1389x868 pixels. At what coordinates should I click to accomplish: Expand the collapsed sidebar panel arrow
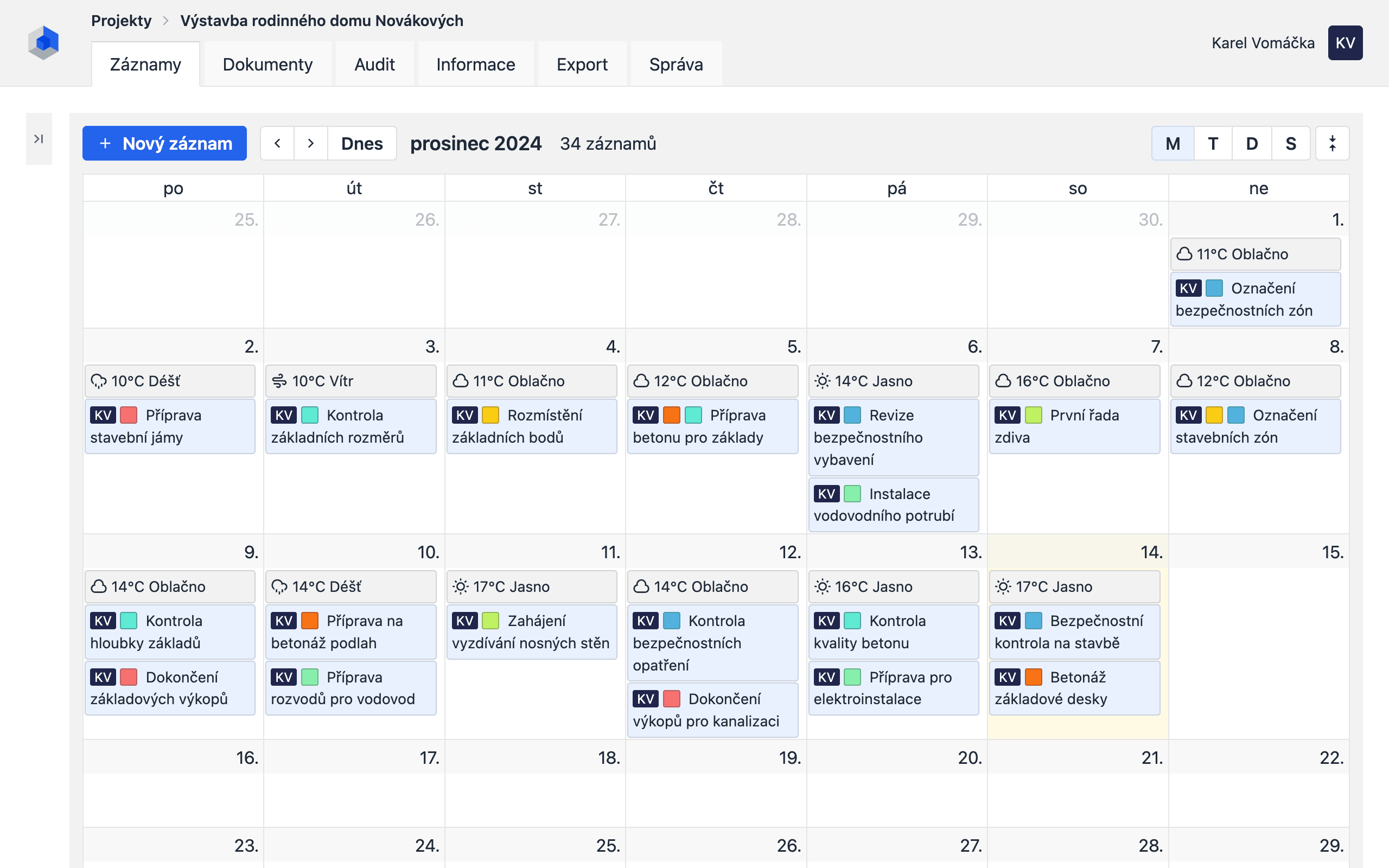tap(39, 139)
